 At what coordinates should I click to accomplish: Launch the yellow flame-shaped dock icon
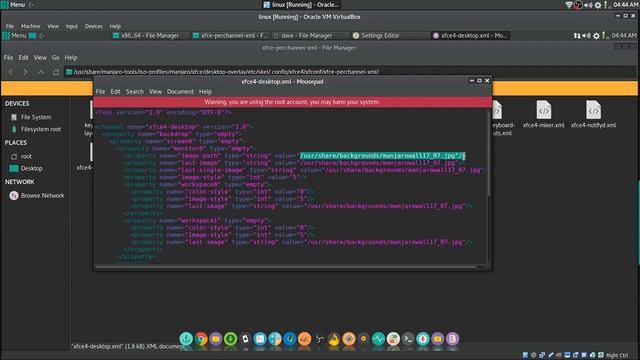(x=334, y=338)
